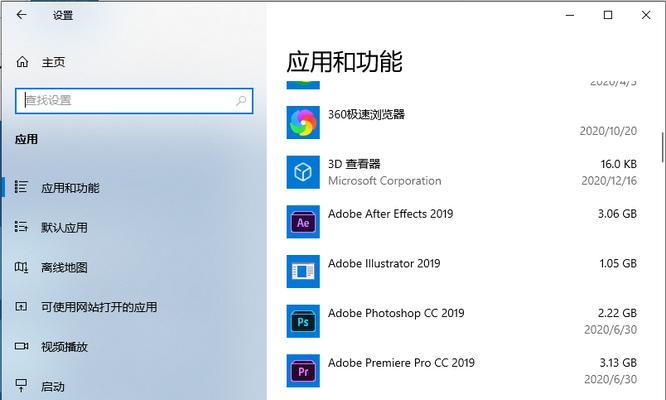Image resolution: width=666 pixels, height=400 pixels.
Task: Select the 360极速浏览器 entry name
Action: tap(366, 114)
